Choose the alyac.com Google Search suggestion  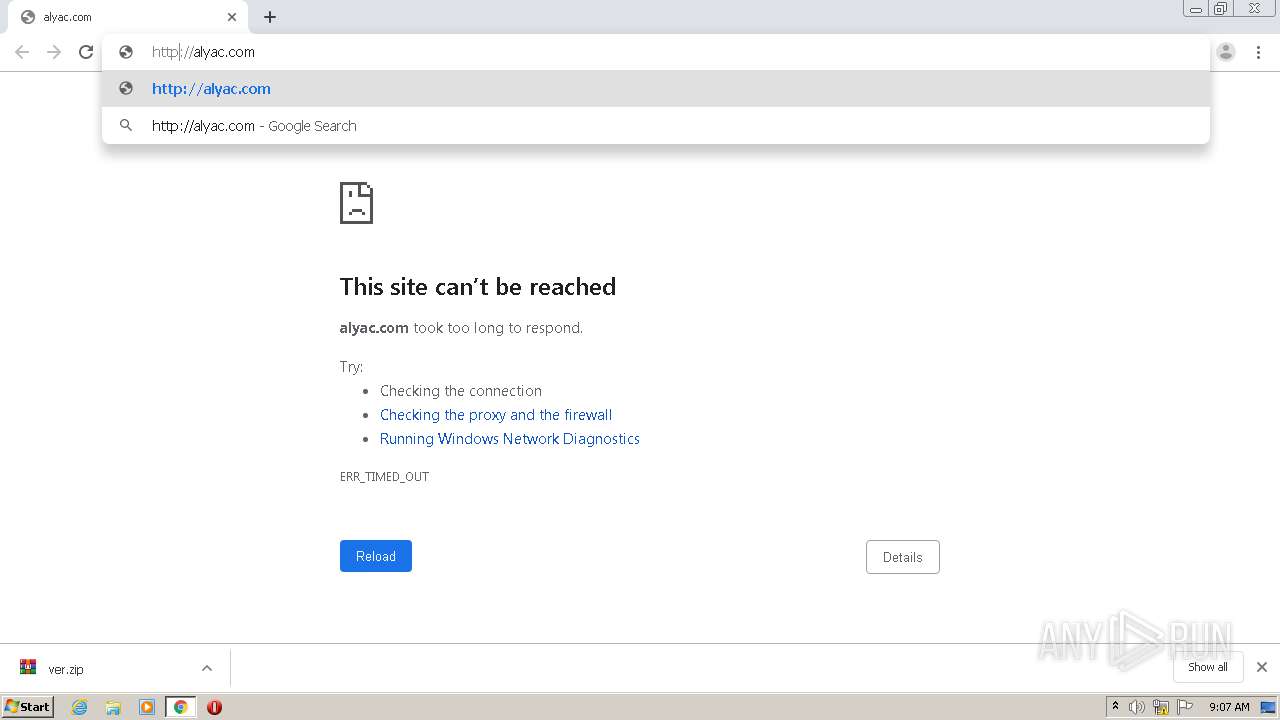click(656, 126)
